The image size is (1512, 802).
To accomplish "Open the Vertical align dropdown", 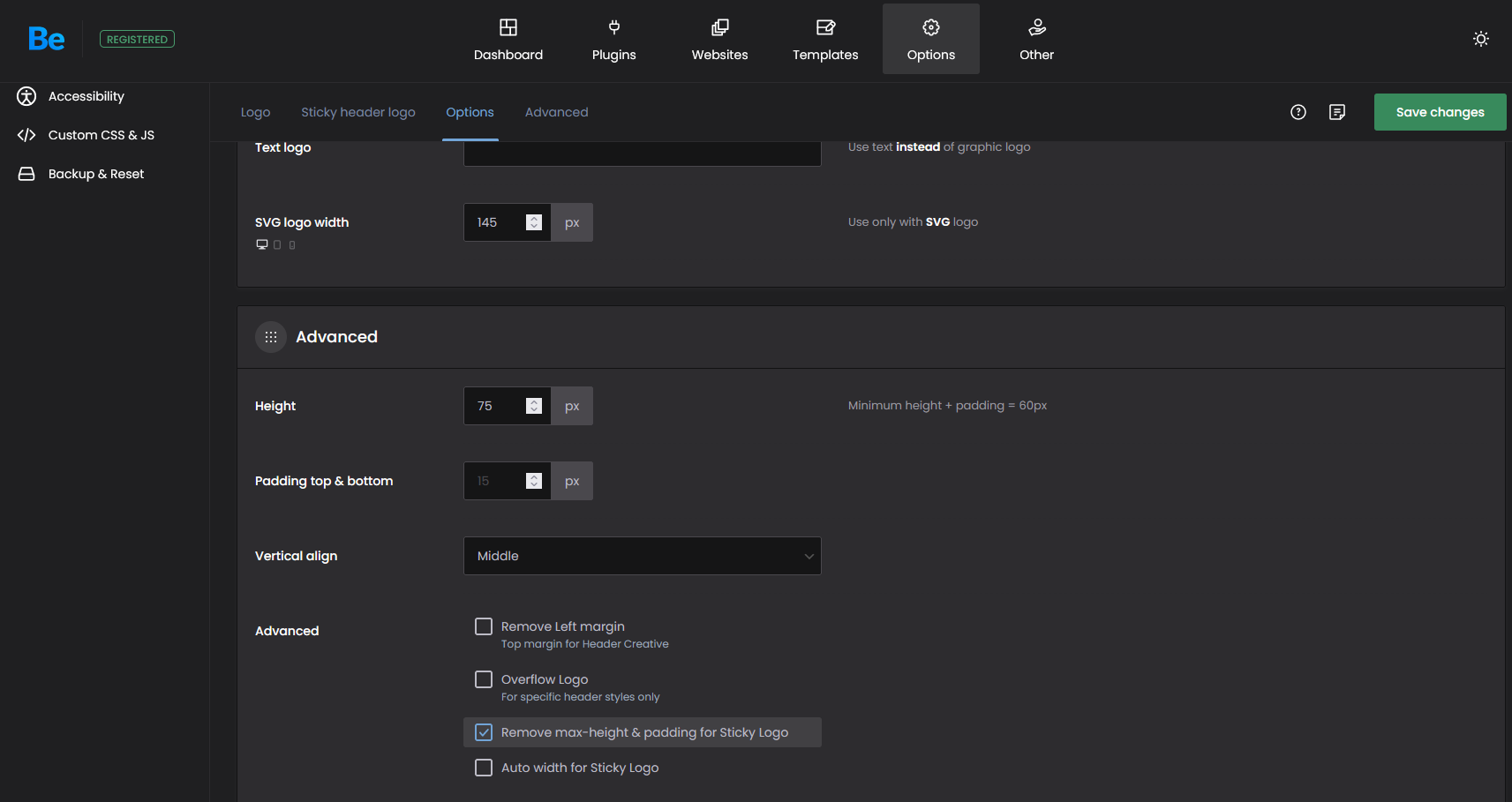I will pyautogui.click(x=643, y=556).
